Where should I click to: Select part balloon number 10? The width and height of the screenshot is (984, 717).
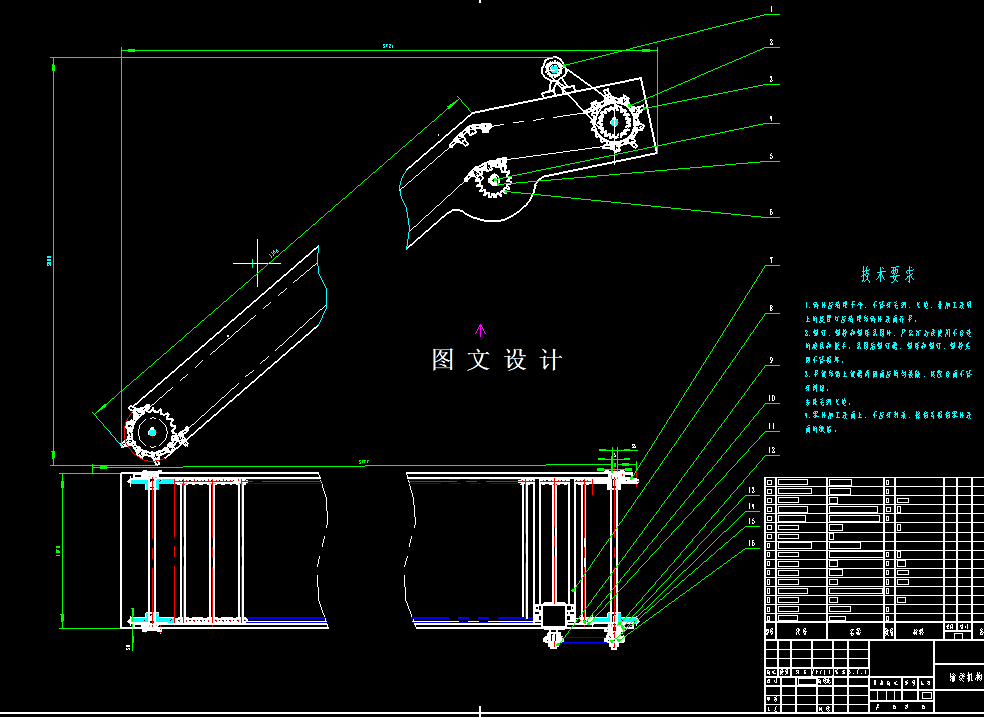pos(771,398)
